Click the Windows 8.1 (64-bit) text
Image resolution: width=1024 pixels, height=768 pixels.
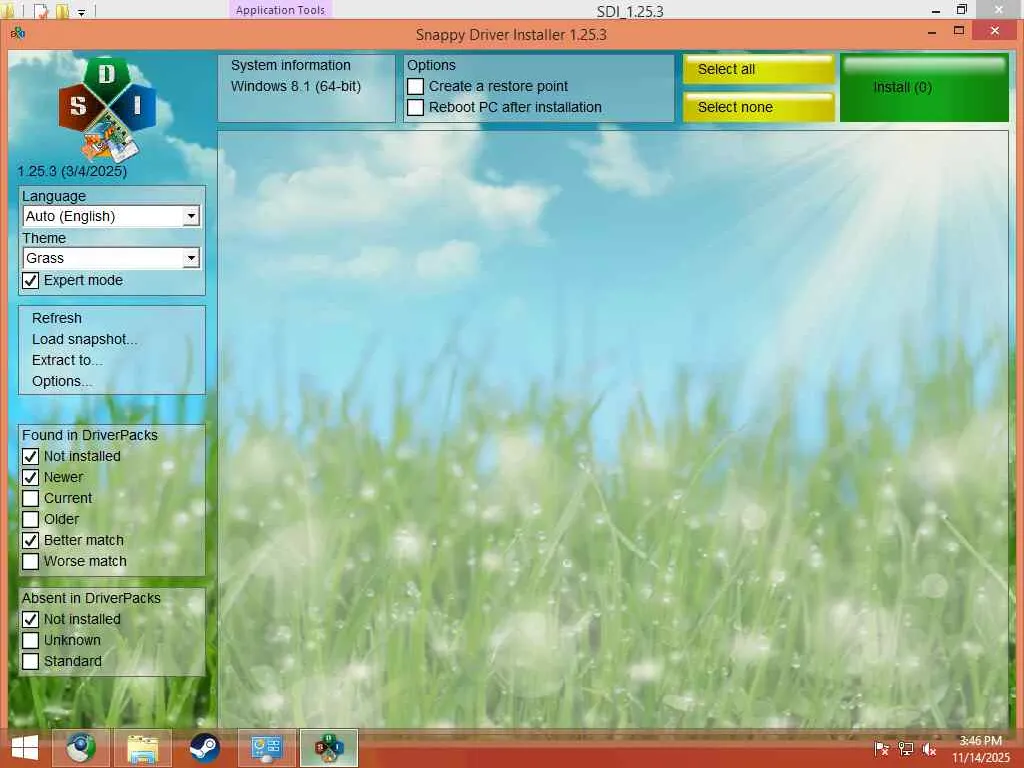[x=296, y=86]
